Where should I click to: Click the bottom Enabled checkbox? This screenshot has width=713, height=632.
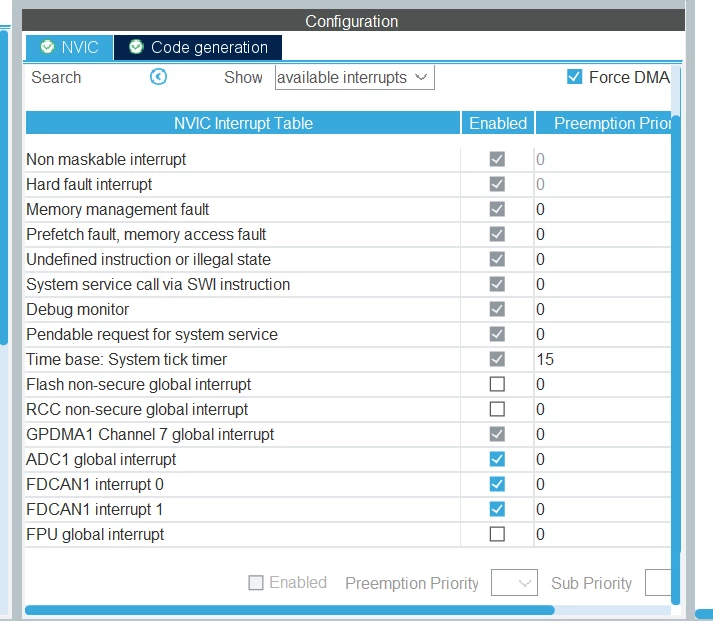point(256,582)
